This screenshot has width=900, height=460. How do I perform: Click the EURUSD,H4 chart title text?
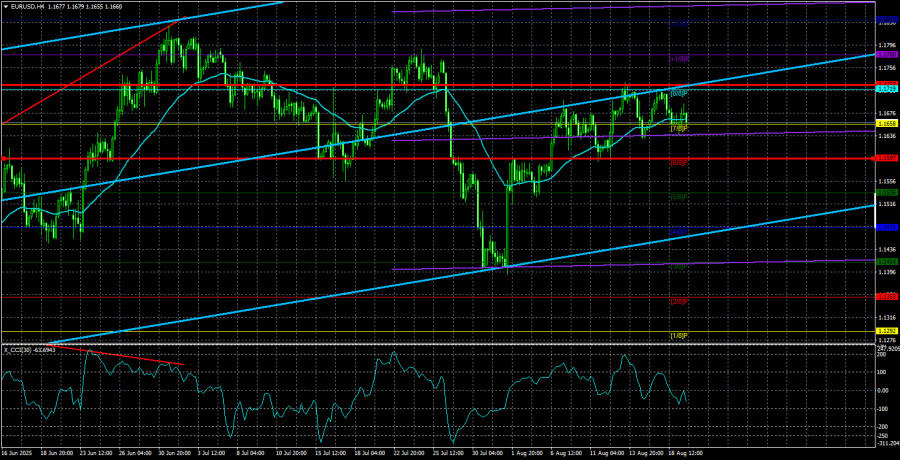(x=27, y=6)
